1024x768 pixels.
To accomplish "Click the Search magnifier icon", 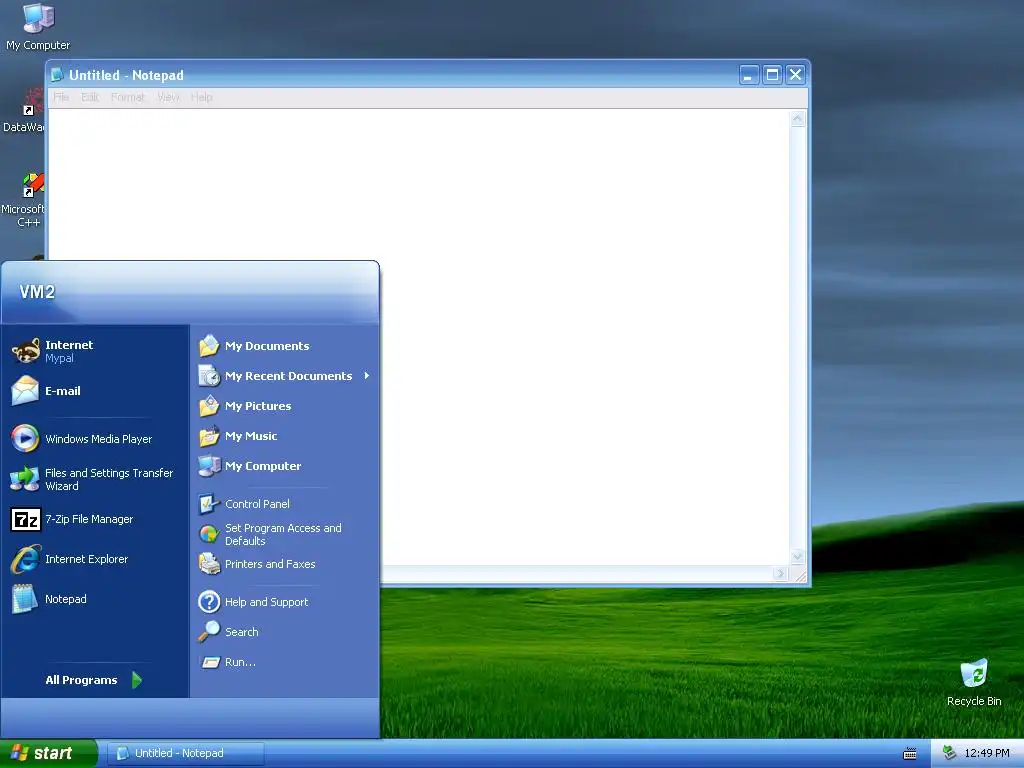I will 209,632.
